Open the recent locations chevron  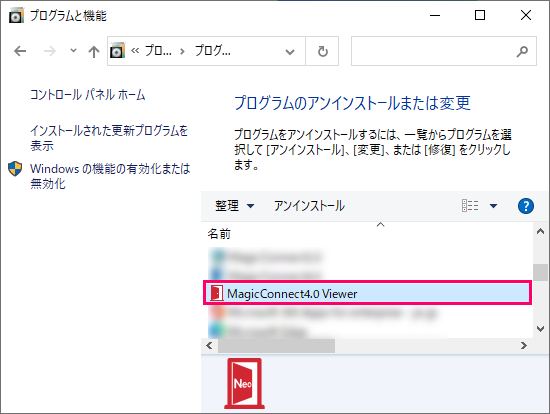coord(73,51)
